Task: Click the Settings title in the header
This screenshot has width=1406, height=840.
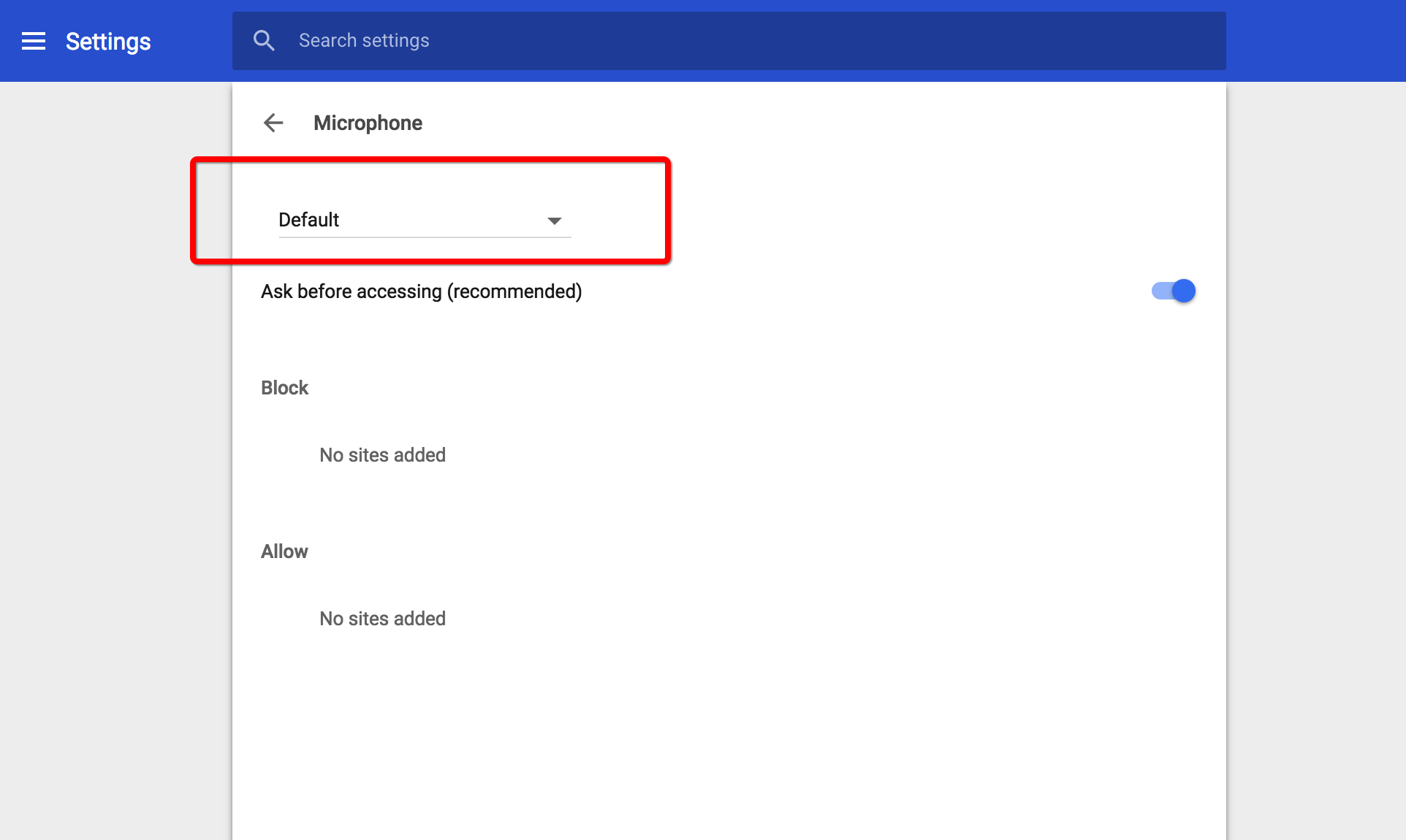Action: [x=107, y=42]
